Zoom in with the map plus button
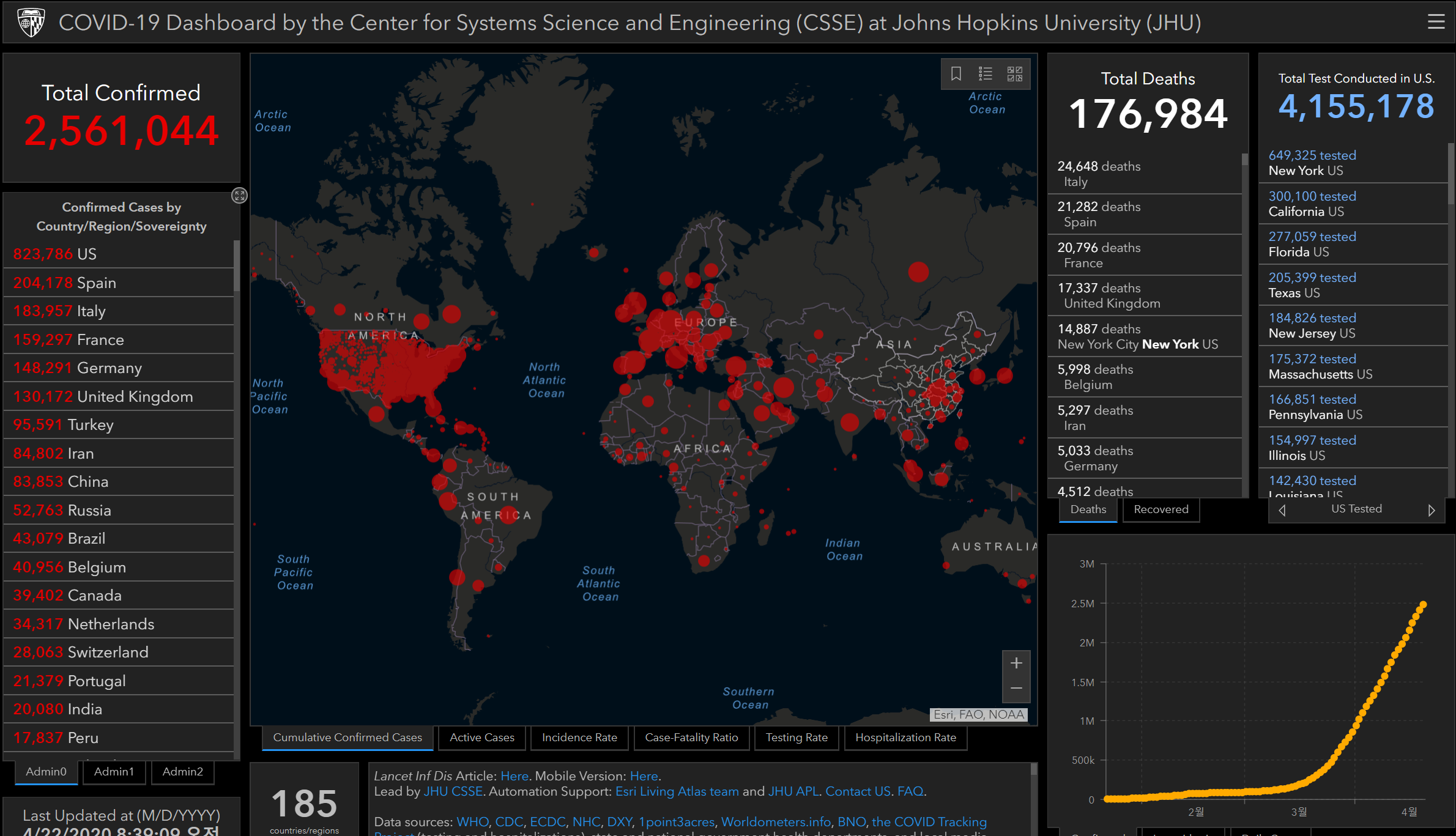 pos(1016,664)
